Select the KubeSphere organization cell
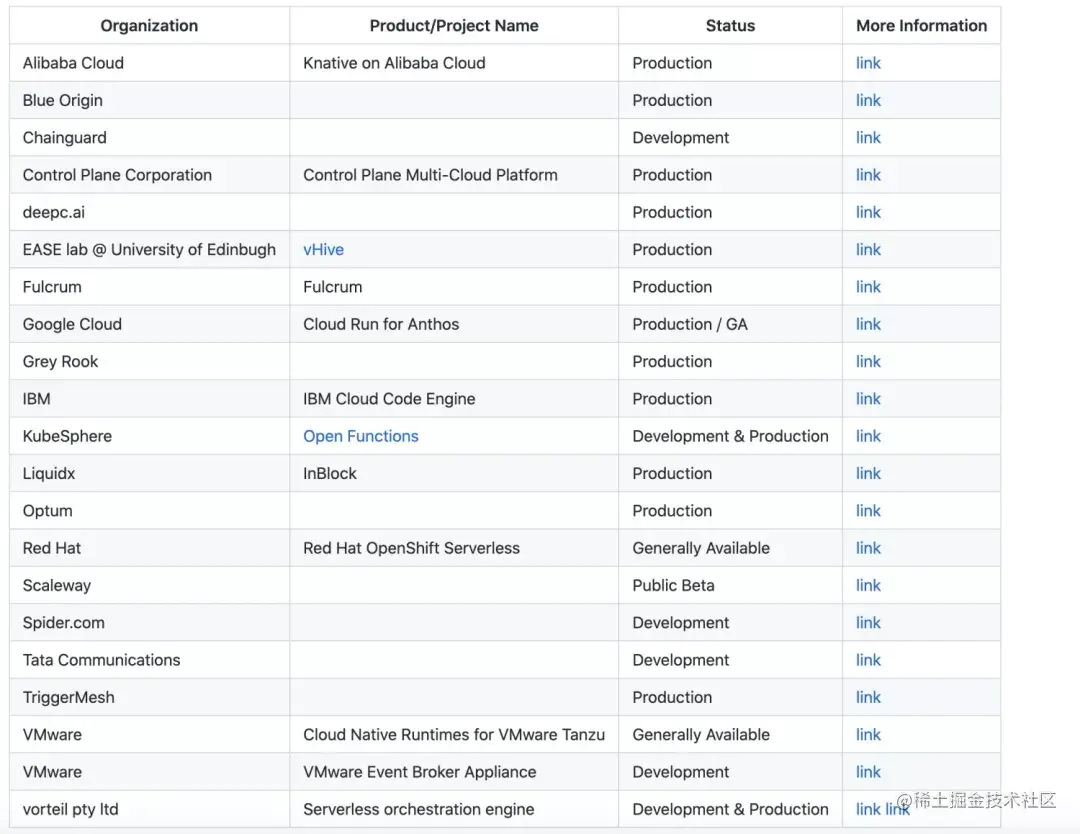 [x=149, y=436]
